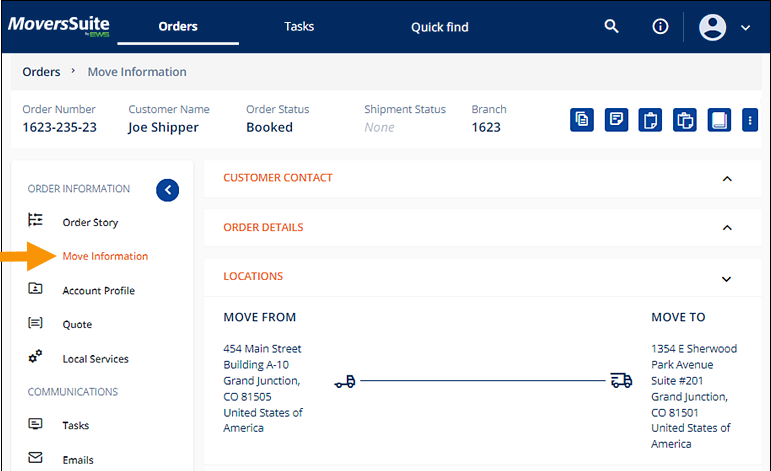
Task: Collapse the Locations section
Action: [x=727, y=279]
